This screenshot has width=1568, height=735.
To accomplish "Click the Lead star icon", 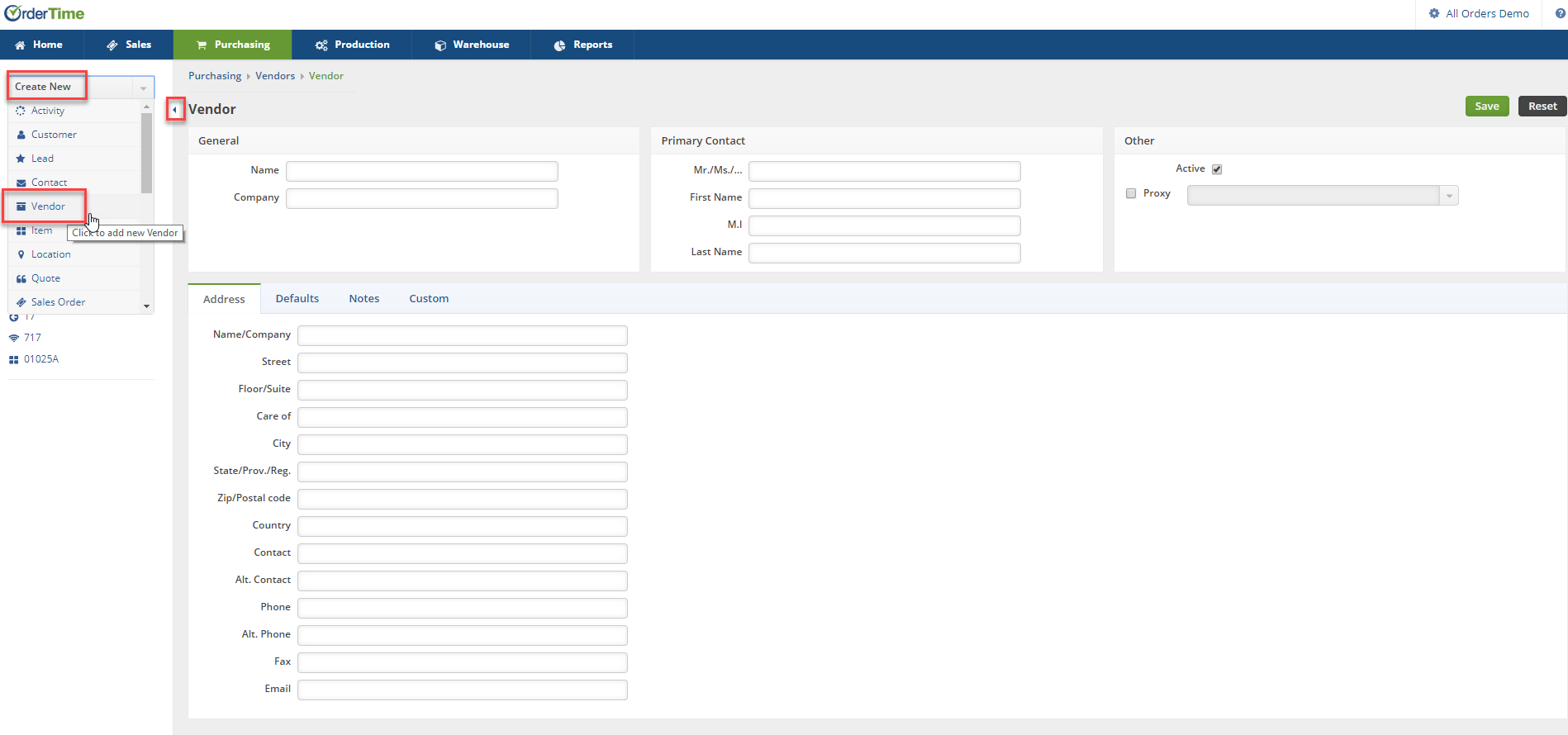I will pyautogui.click(x=21, y=159).
